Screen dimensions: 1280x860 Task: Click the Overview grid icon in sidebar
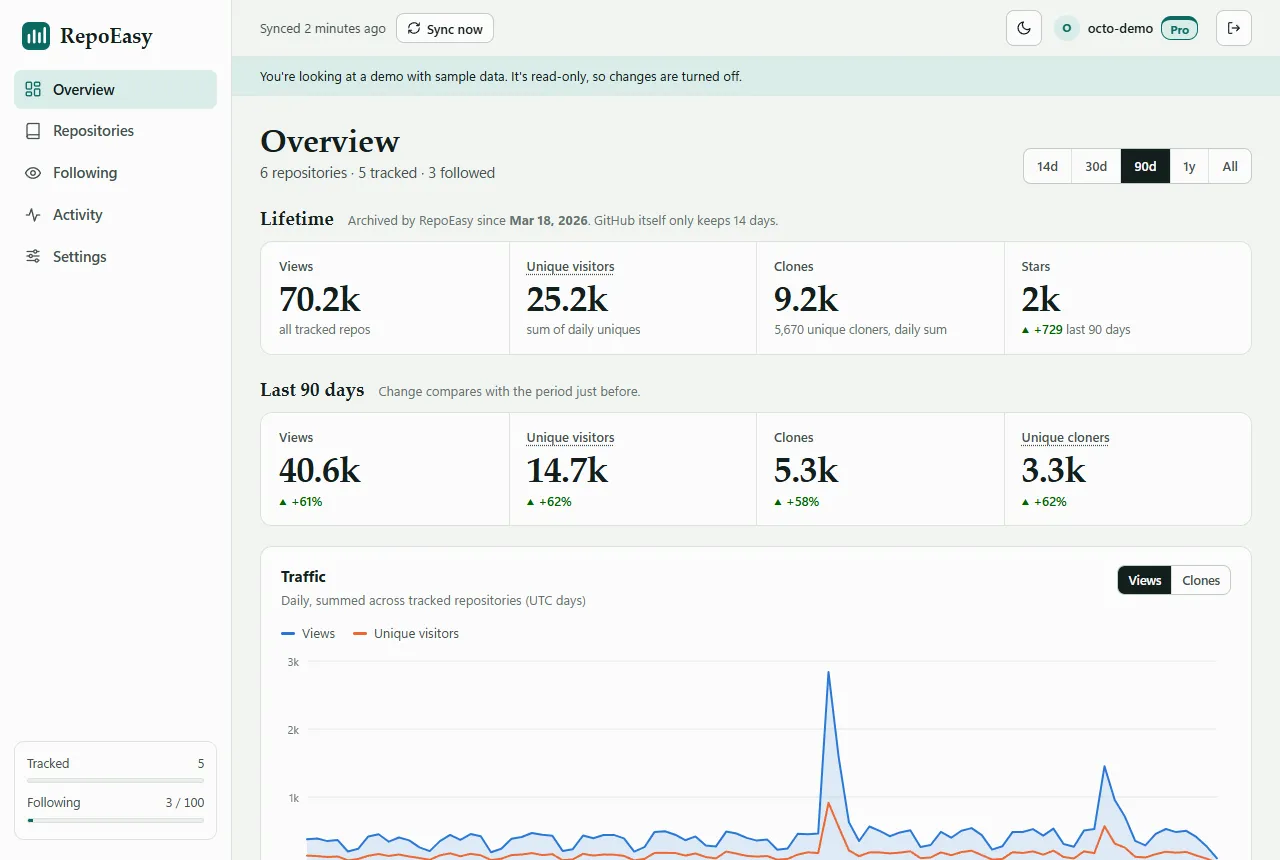(x=33, y=89)
